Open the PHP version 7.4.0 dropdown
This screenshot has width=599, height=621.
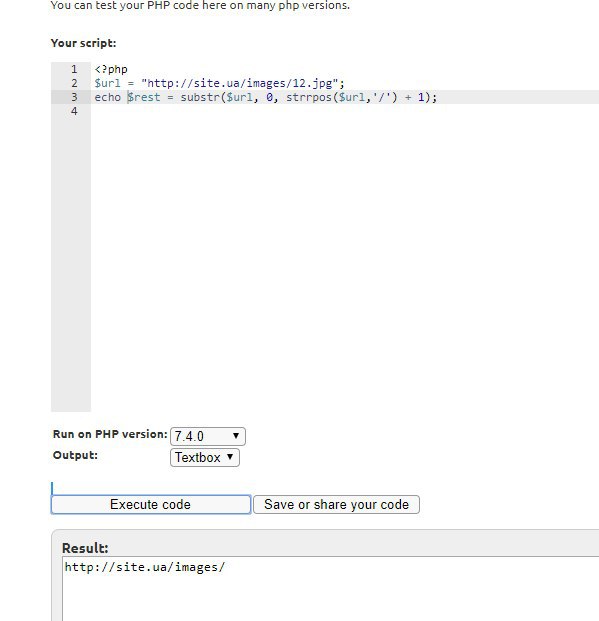(x=208, y=436)
